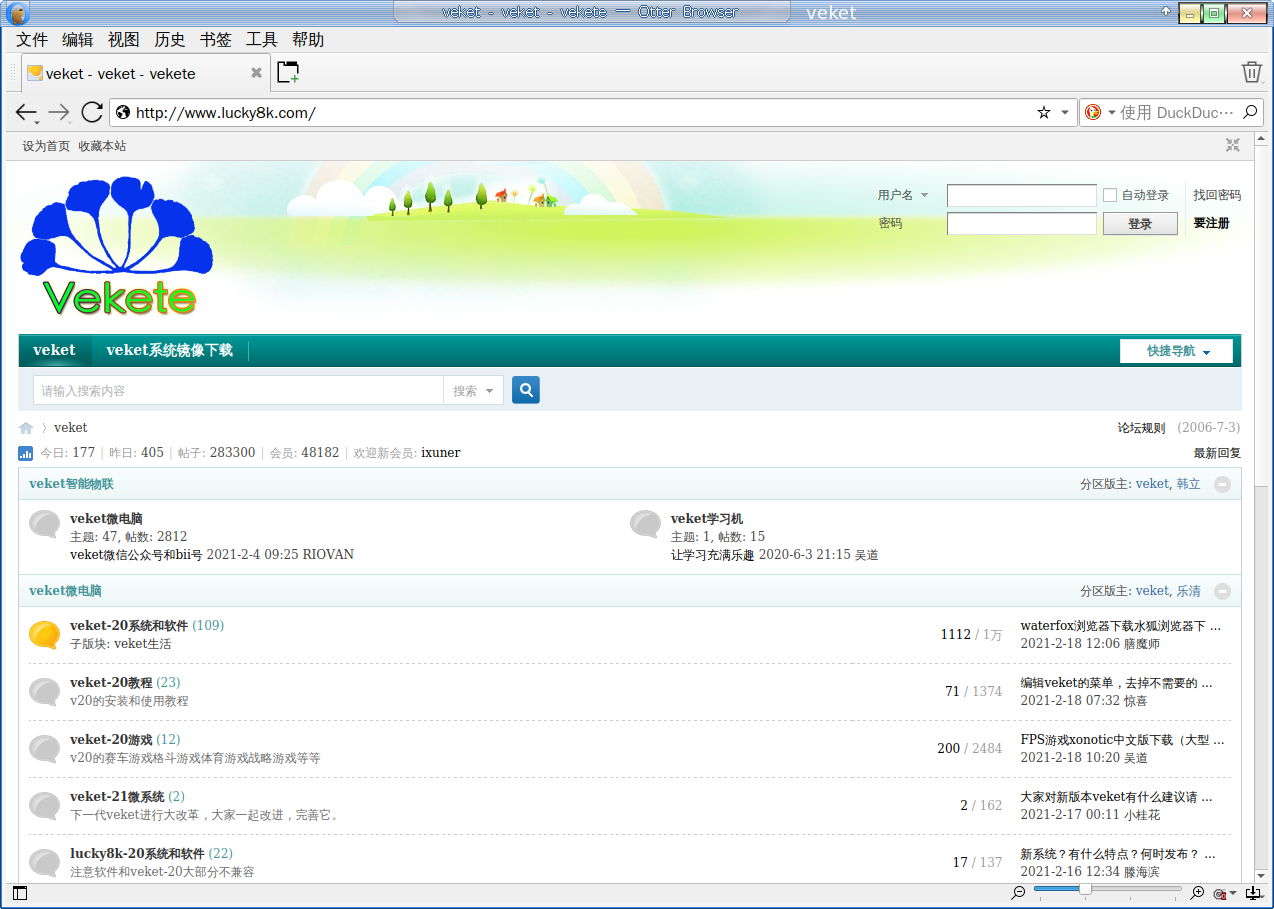Screen dimensions: 1274x909
Task: Open the search engine selector arrow
Action: [1111, 113]
